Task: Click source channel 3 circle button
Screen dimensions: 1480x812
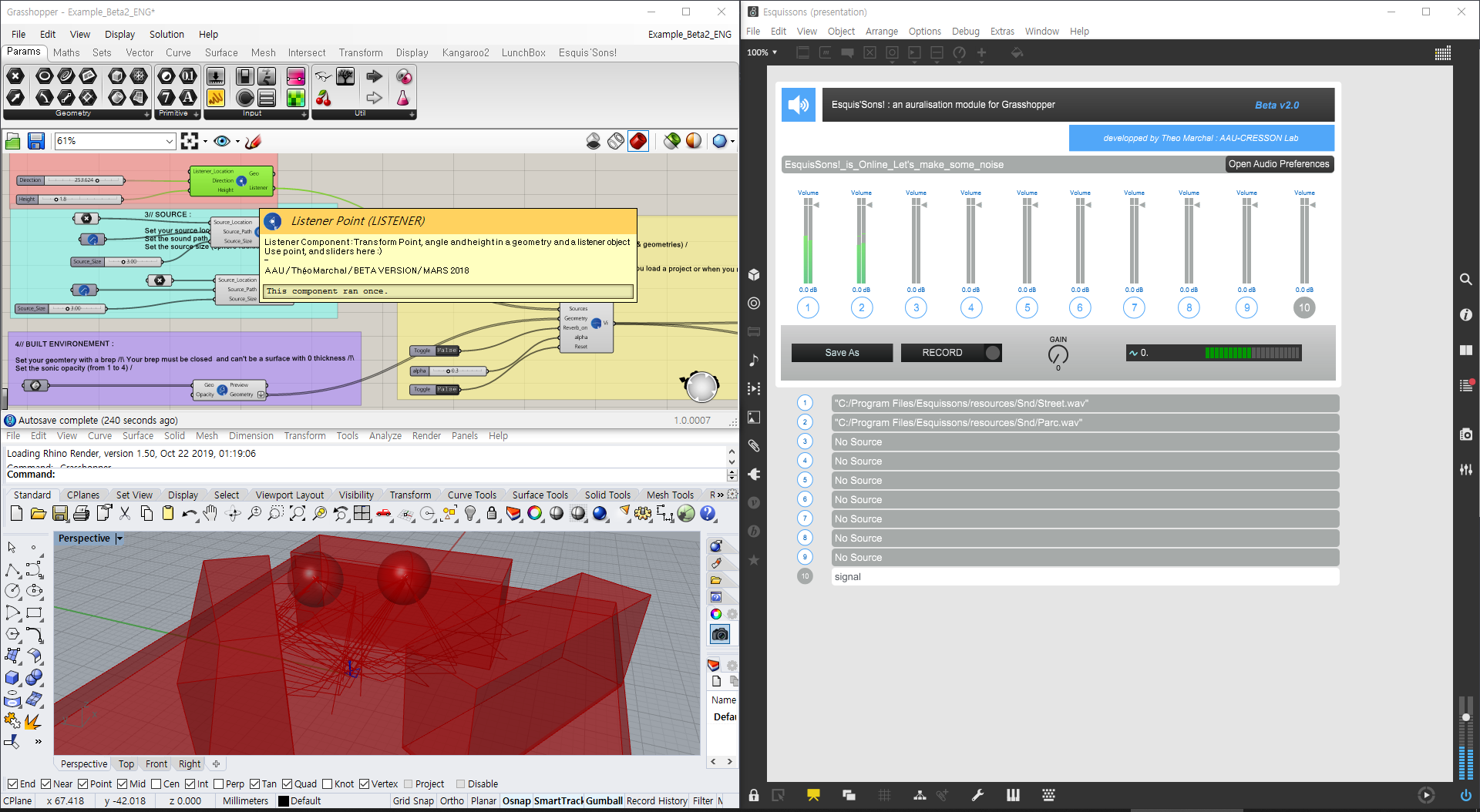Action: coord(915,307)
